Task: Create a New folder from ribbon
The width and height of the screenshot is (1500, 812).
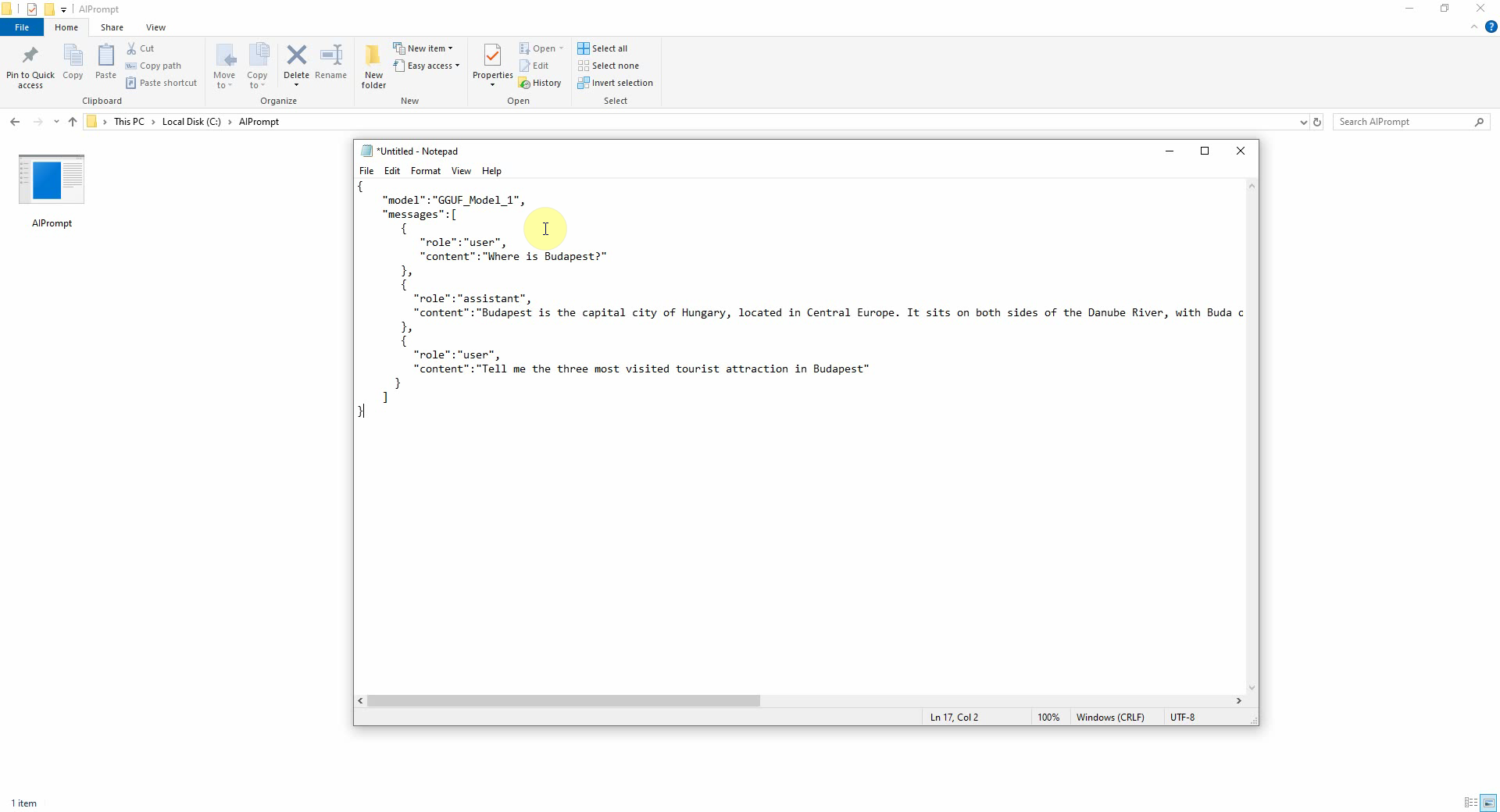Action: coord(373,66)
